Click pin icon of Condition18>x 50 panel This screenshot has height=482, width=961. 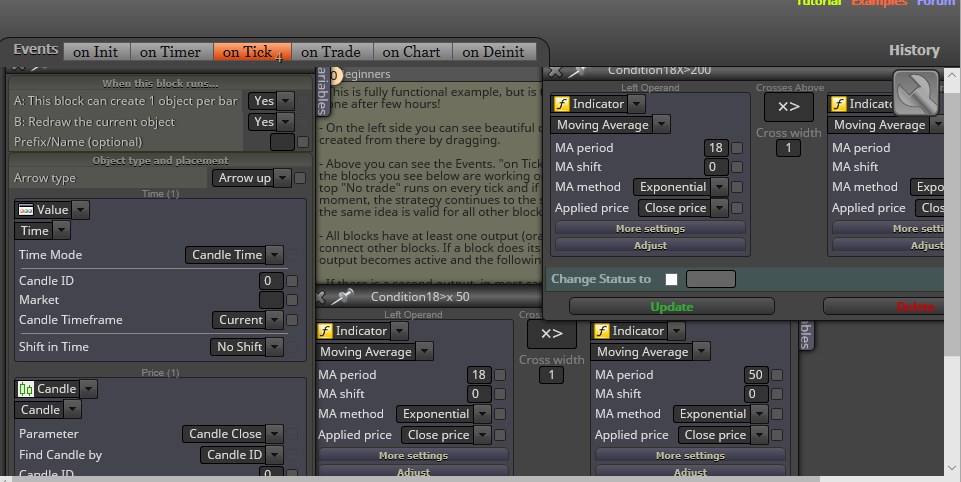pyautogui.click(x=342, y=297)
